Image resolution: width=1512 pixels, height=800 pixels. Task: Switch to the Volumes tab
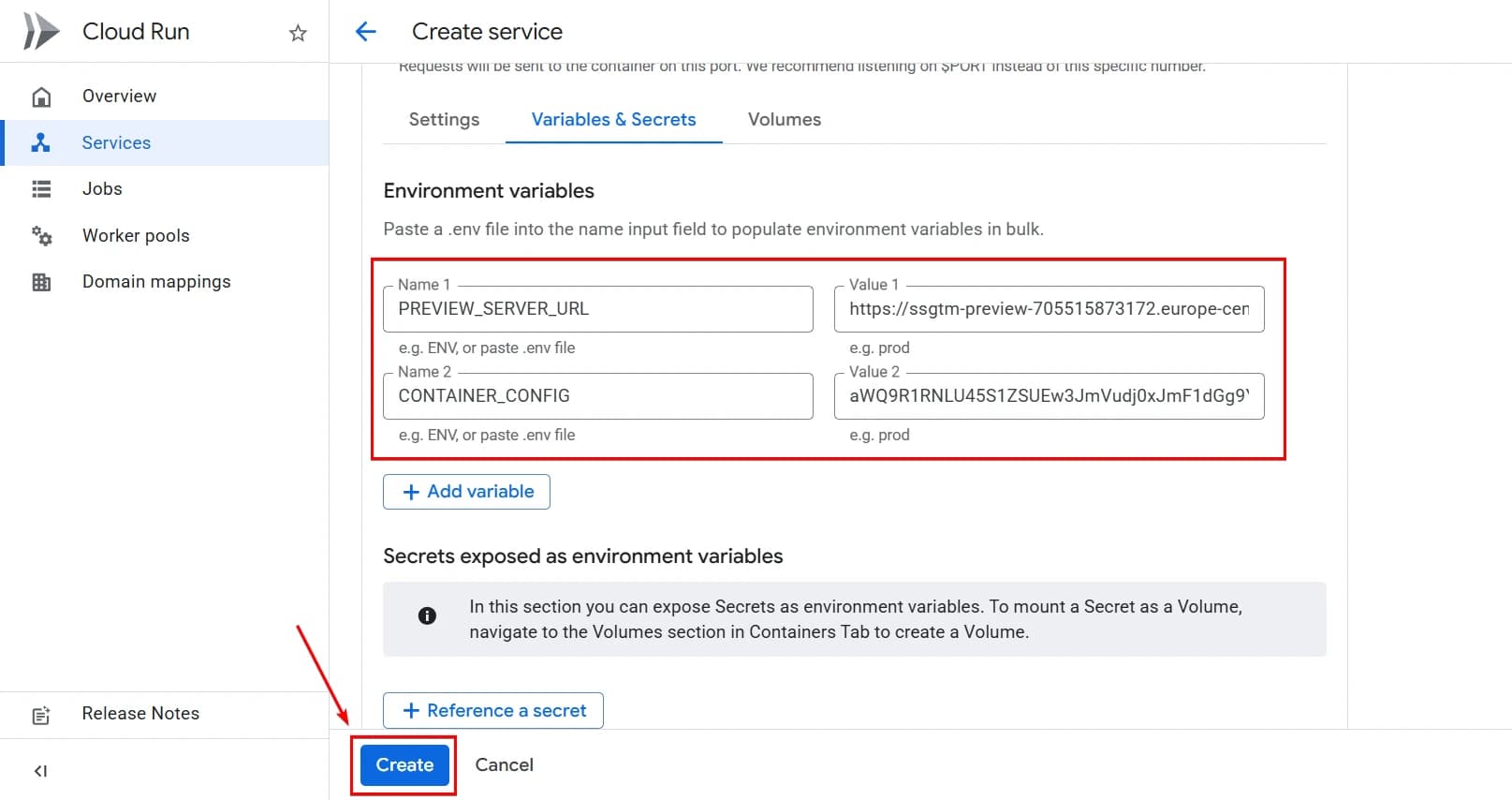785,120
